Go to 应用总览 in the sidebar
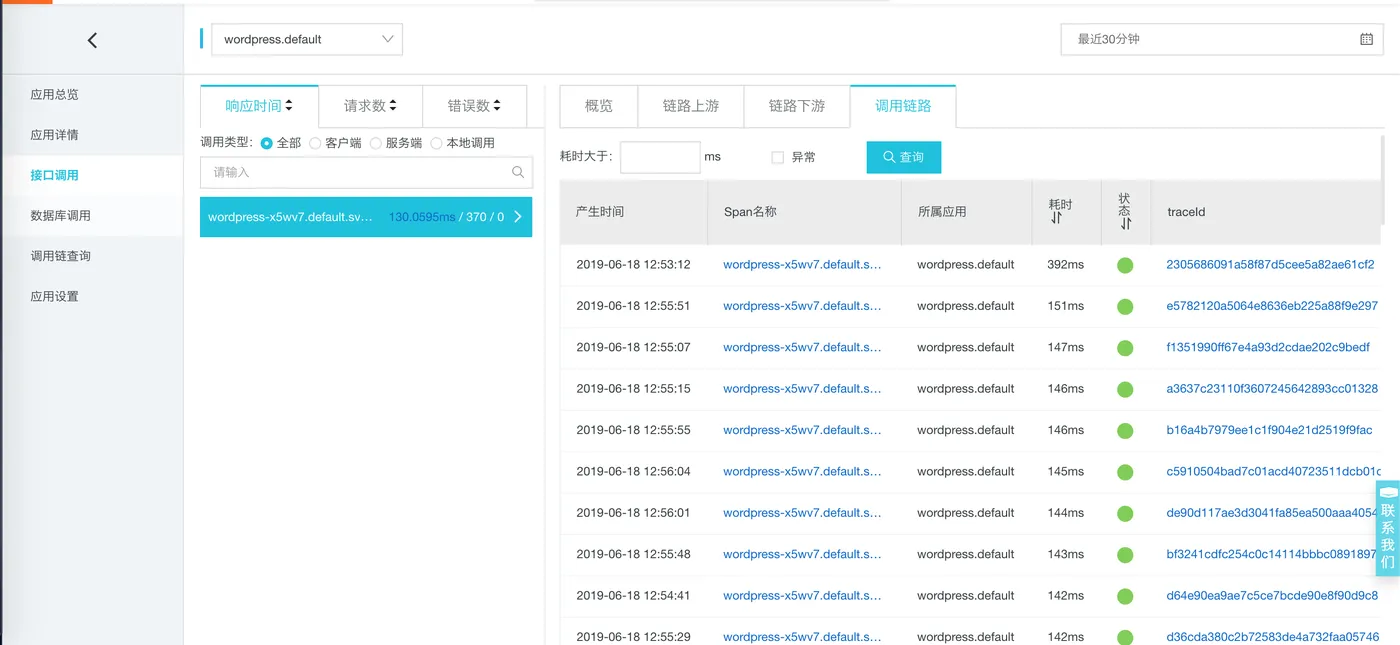 point(55,94)
